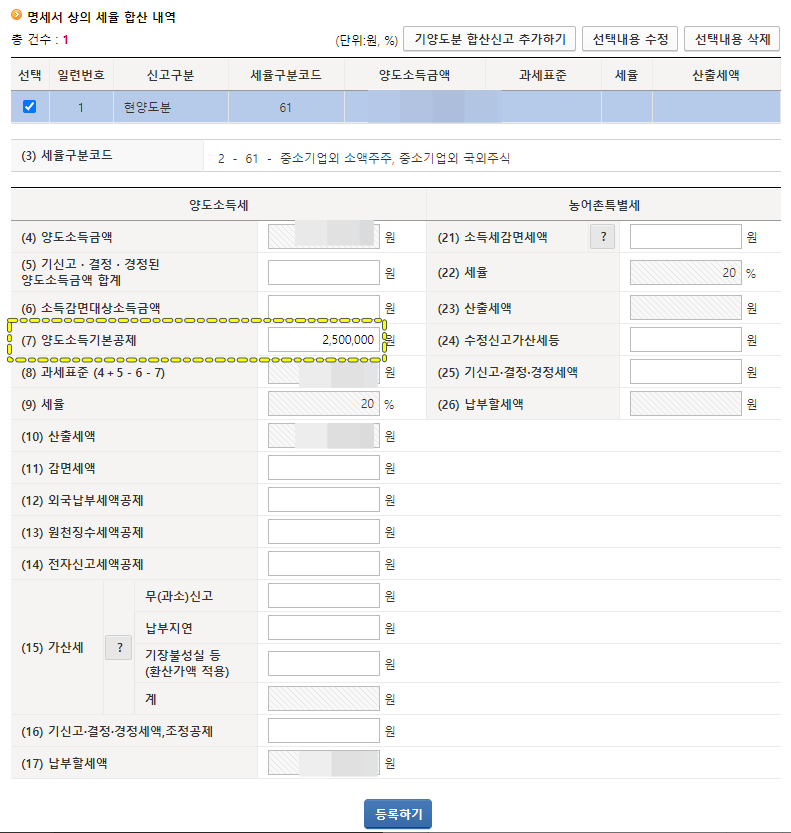
Task: Click the (26) 납부할세액 disabled field
Action: 686,404
